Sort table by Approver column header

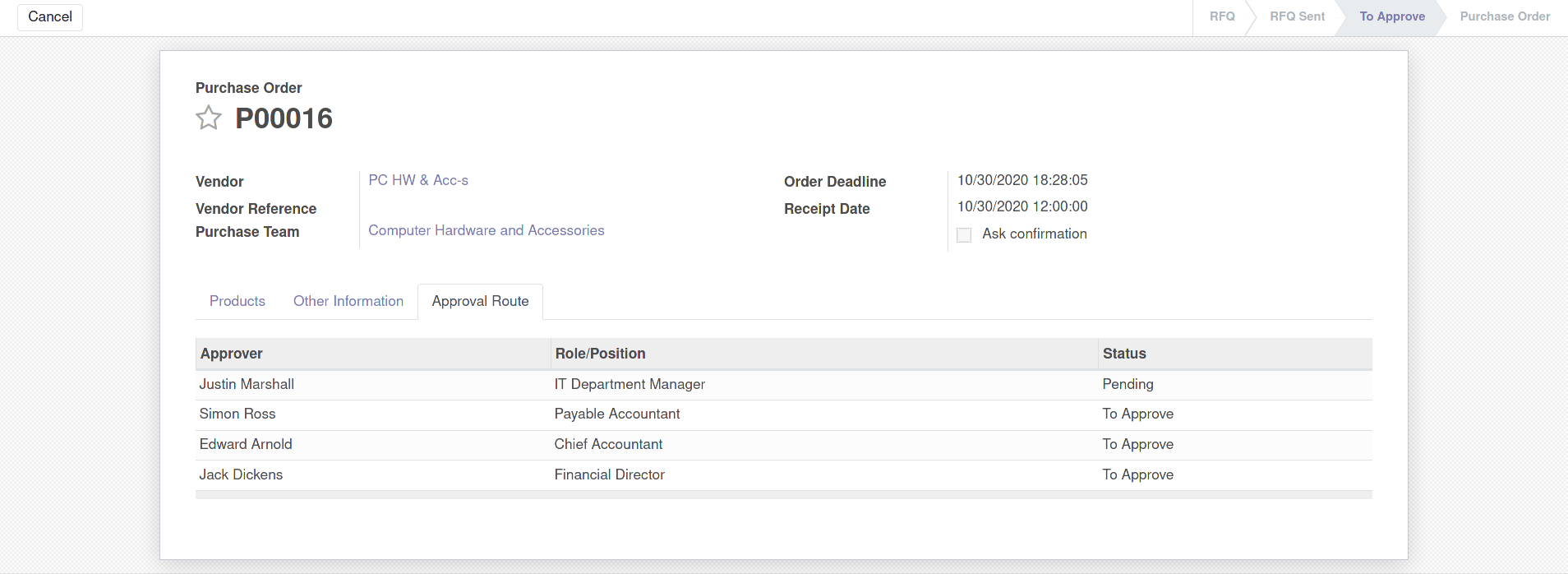tap(232, 354)
